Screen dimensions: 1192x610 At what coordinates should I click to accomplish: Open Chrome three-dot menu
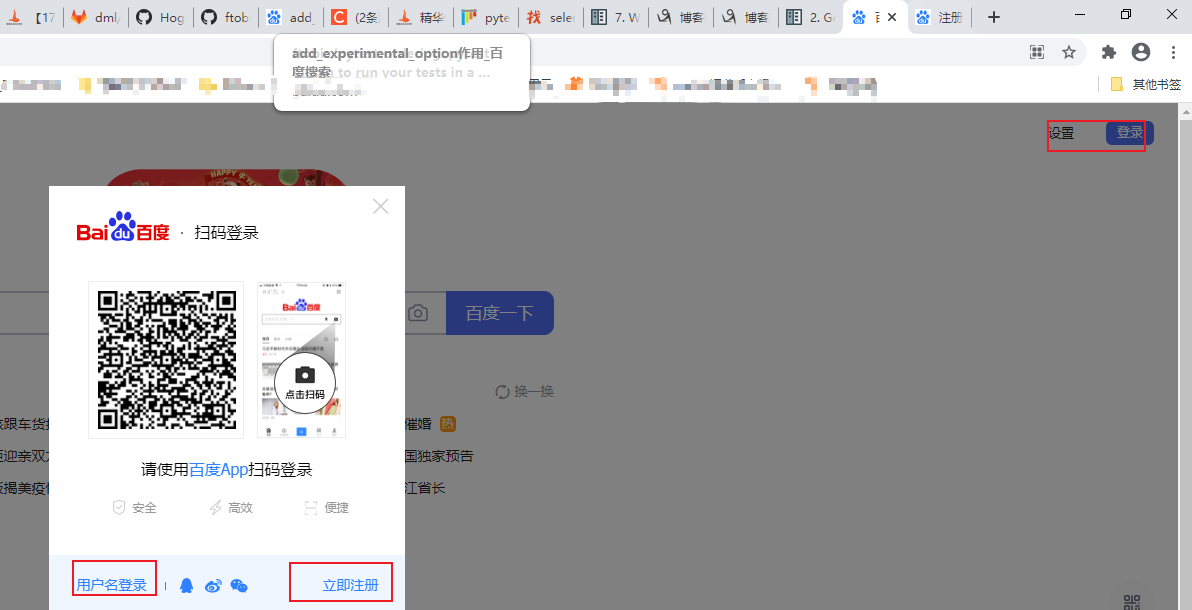(x=1174, y=52)
